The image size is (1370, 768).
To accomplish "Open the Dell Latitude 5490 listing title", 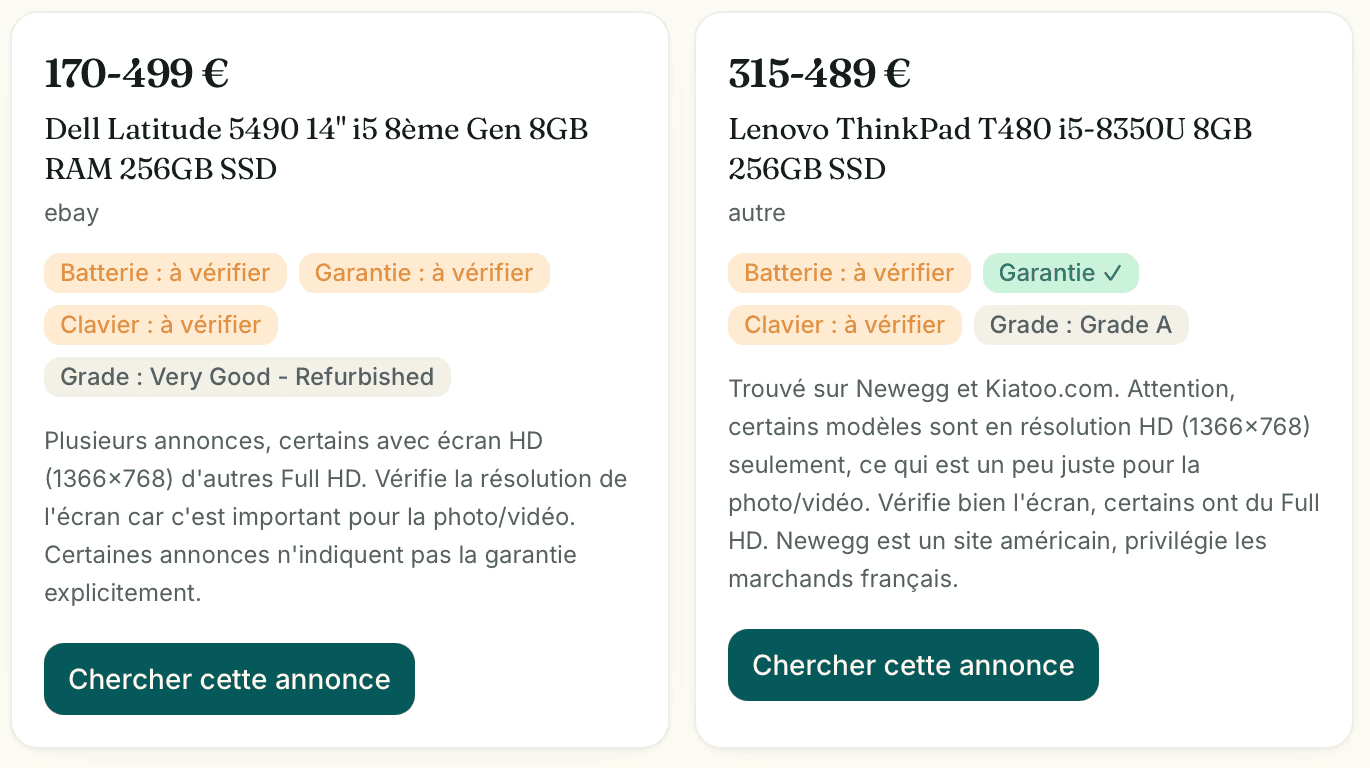I will 316,149.
